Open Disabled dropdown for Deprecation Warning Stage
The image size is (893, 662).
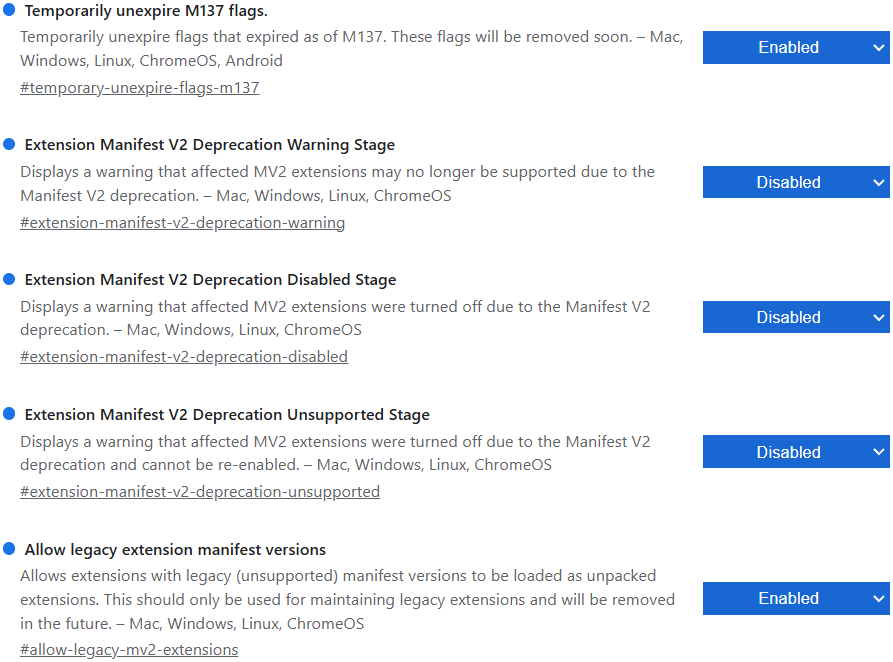[x=796, y=182]
